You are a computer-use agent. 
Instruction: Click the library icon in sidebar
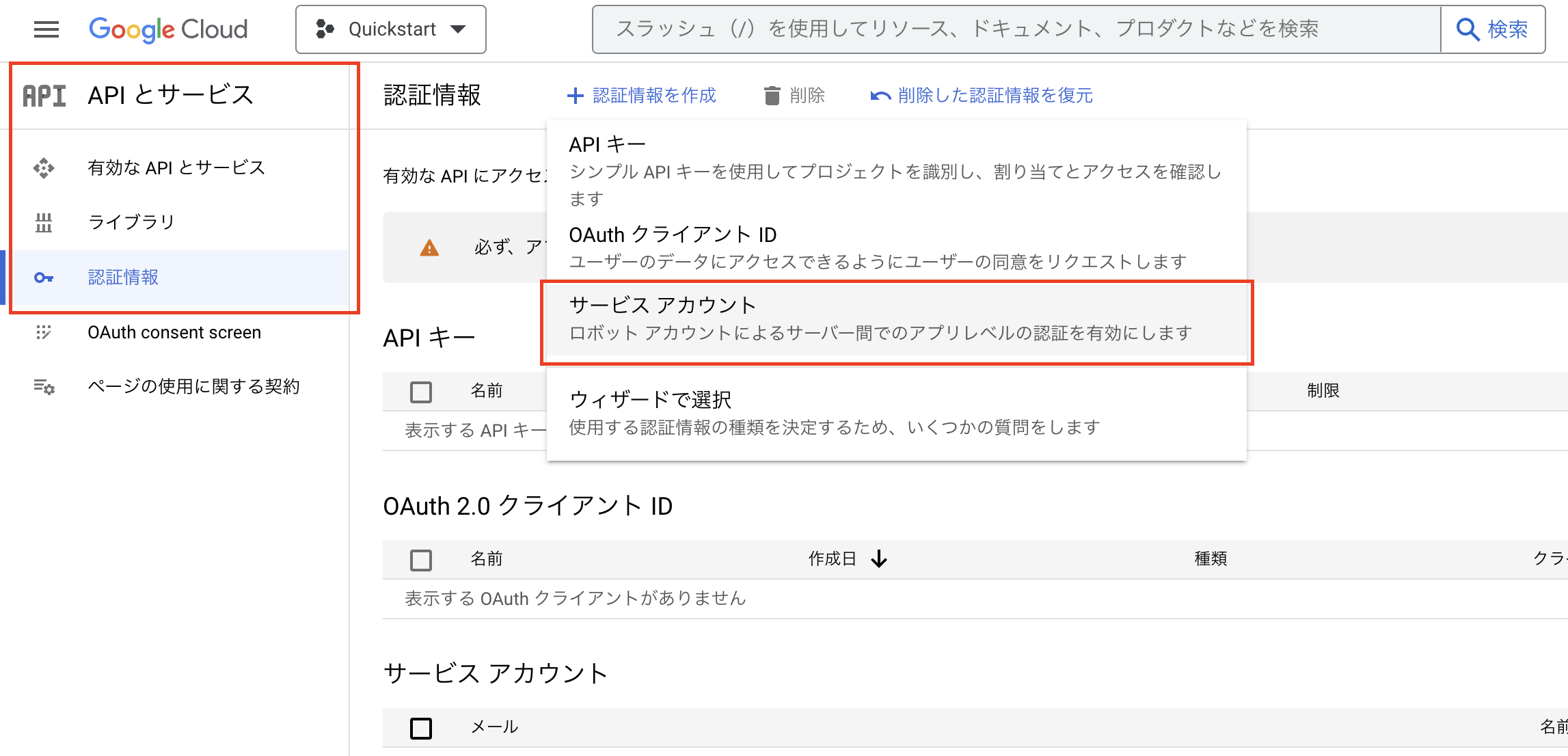(x=44, y=223)
